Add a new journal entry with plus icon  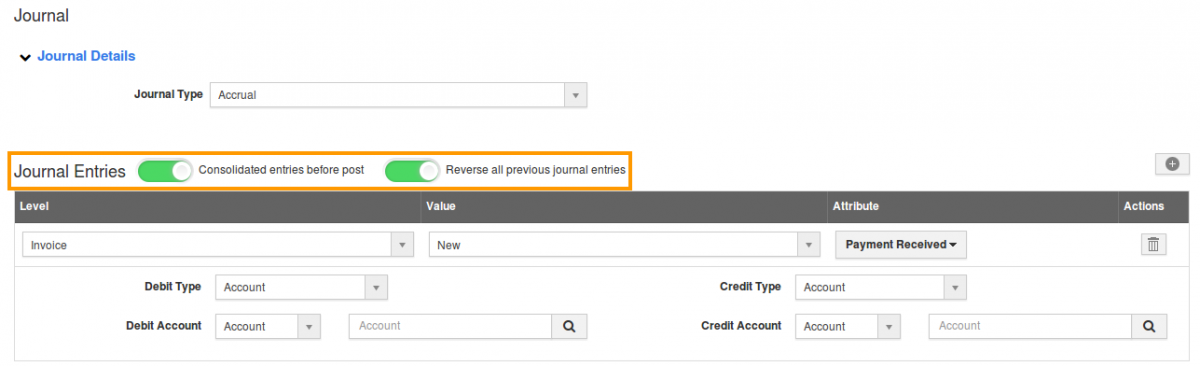(x=1172, y=164)
